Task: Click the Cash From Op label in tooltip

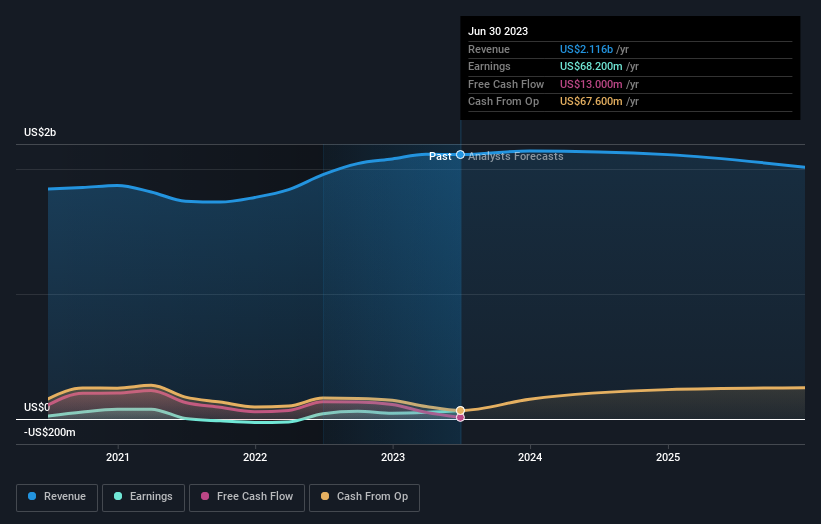Action: 503,102
